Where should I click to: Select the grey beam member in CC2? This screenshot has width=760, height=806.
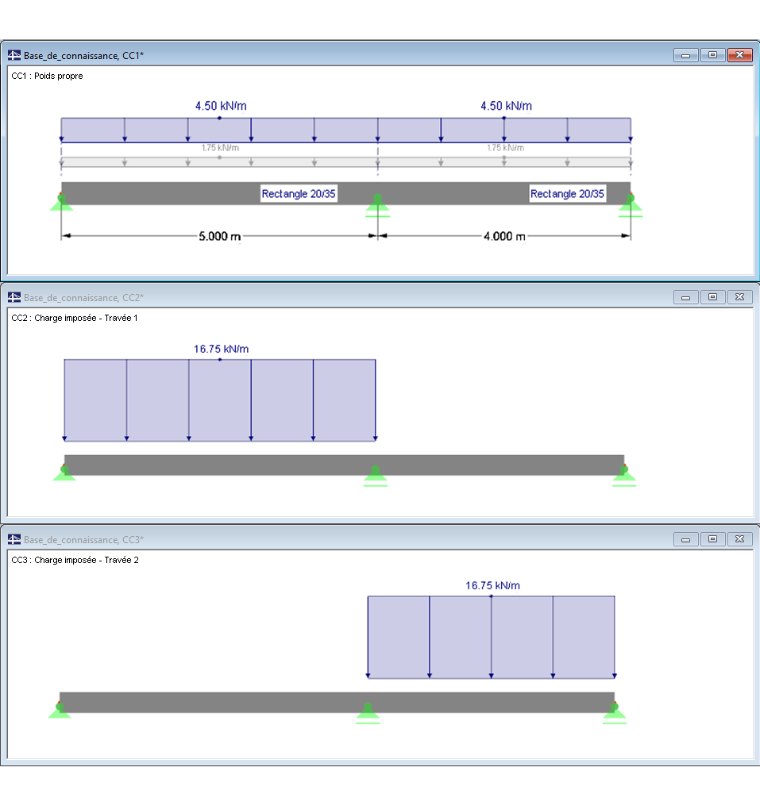pyautogui.click(x=344, y=465)
